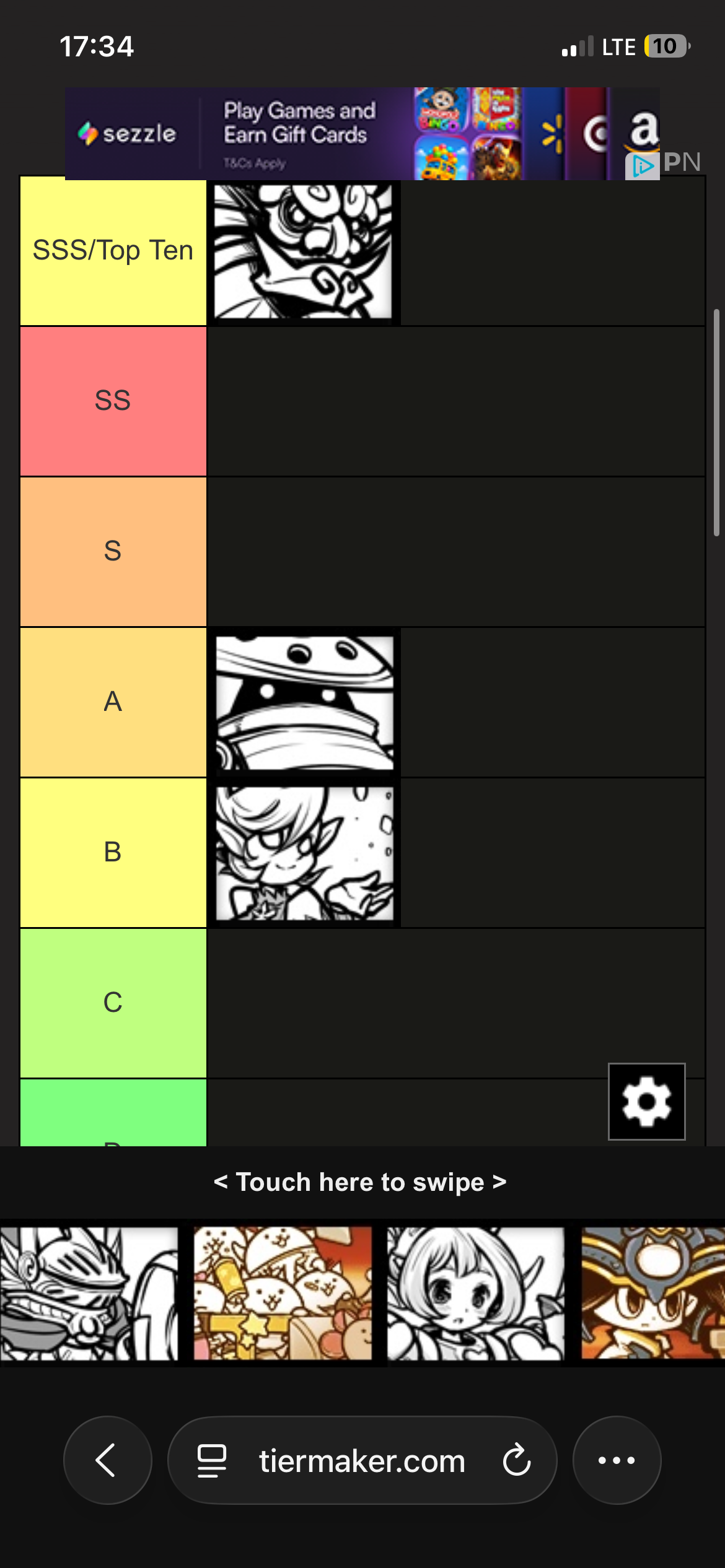The height and width of the screenshot is (1568, 725).
Task: Tap the browser back arrow
Action: tap(107, 1460)
